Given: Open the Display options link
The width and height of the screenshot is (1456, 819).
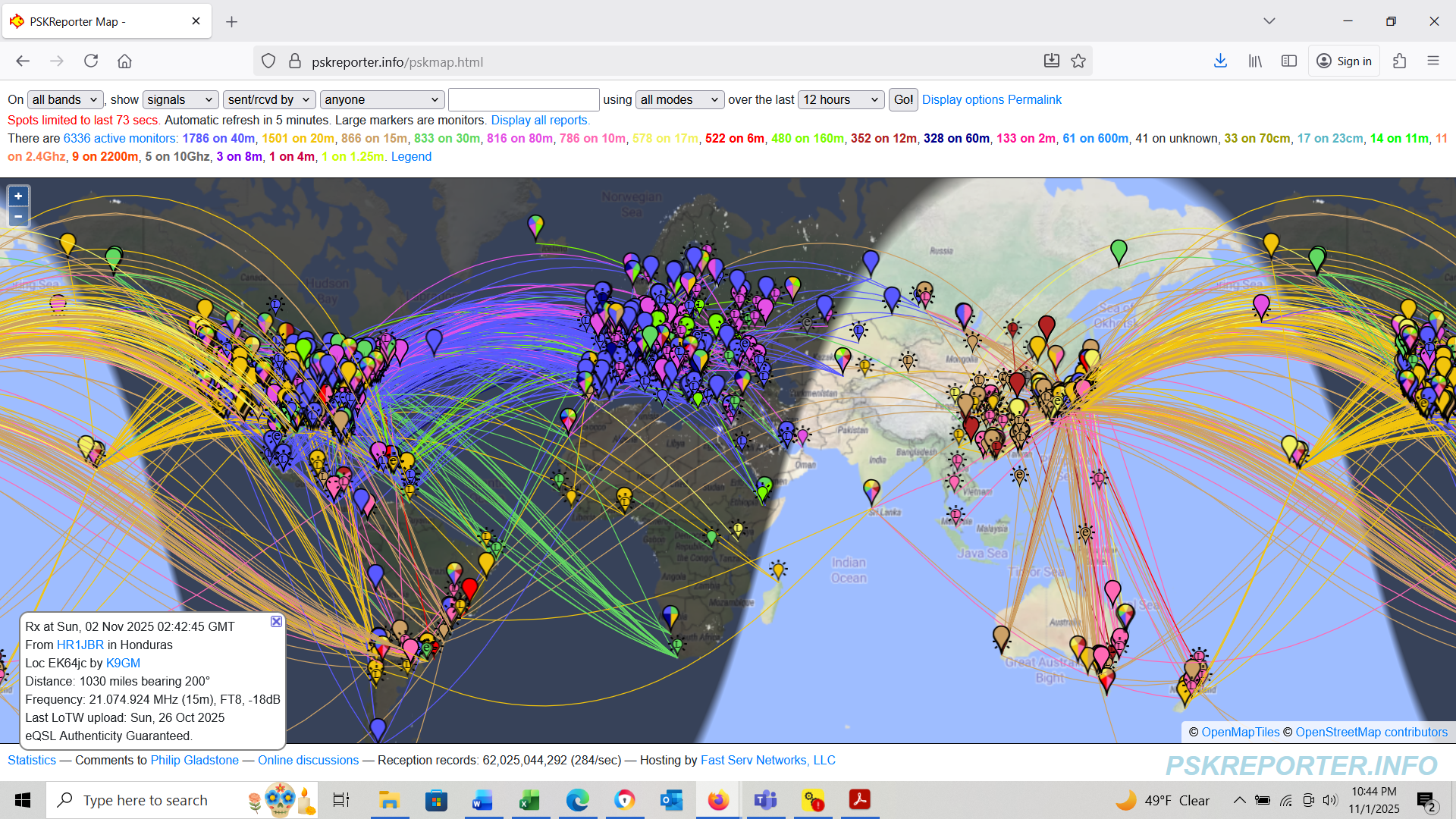Looking at the screenshot, I should pos(962,99).
